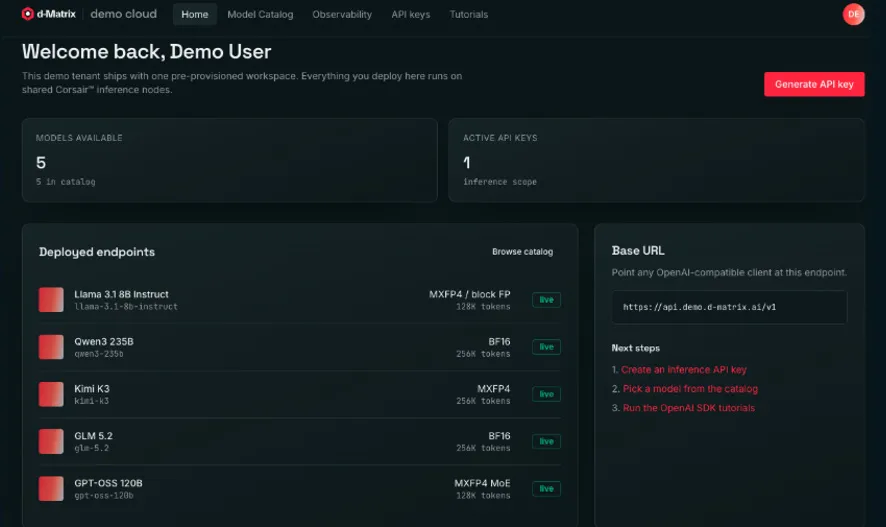The height and width of the screenshot is (527, 886).
Task: Click the Models Available card
Action: click(229, 160)
